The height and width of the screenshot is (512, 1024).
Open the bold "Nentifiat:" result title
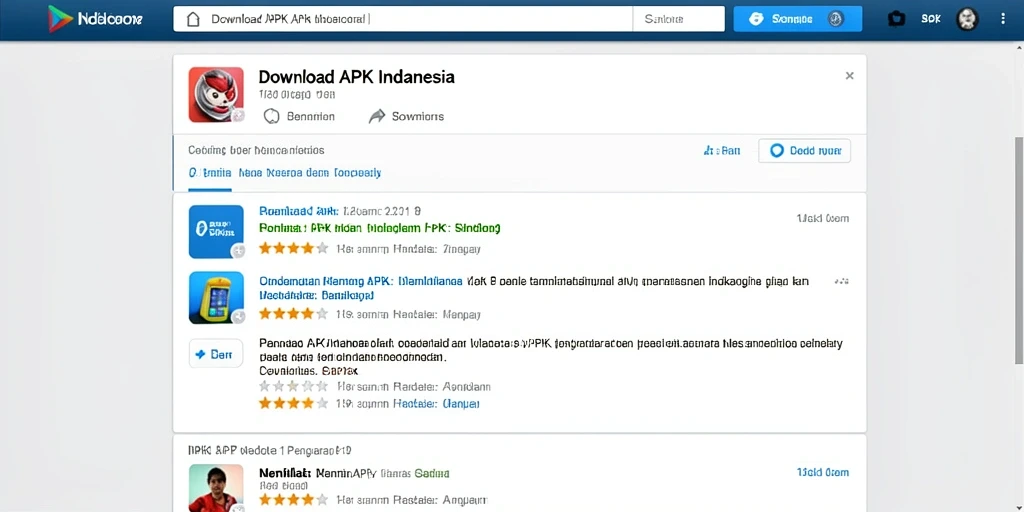pyautogui.click(x=285, y=472)
